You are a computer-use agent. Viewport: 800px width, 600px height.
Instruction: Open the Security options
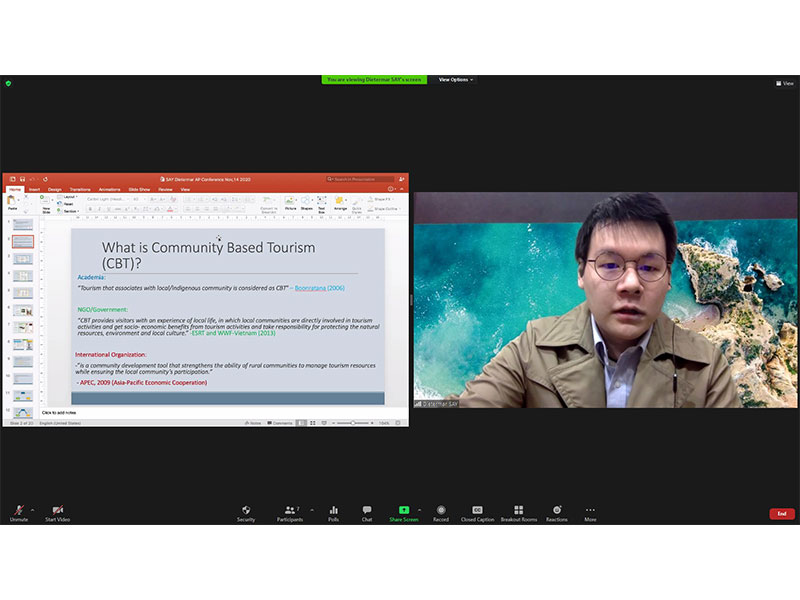click(246, 511)
